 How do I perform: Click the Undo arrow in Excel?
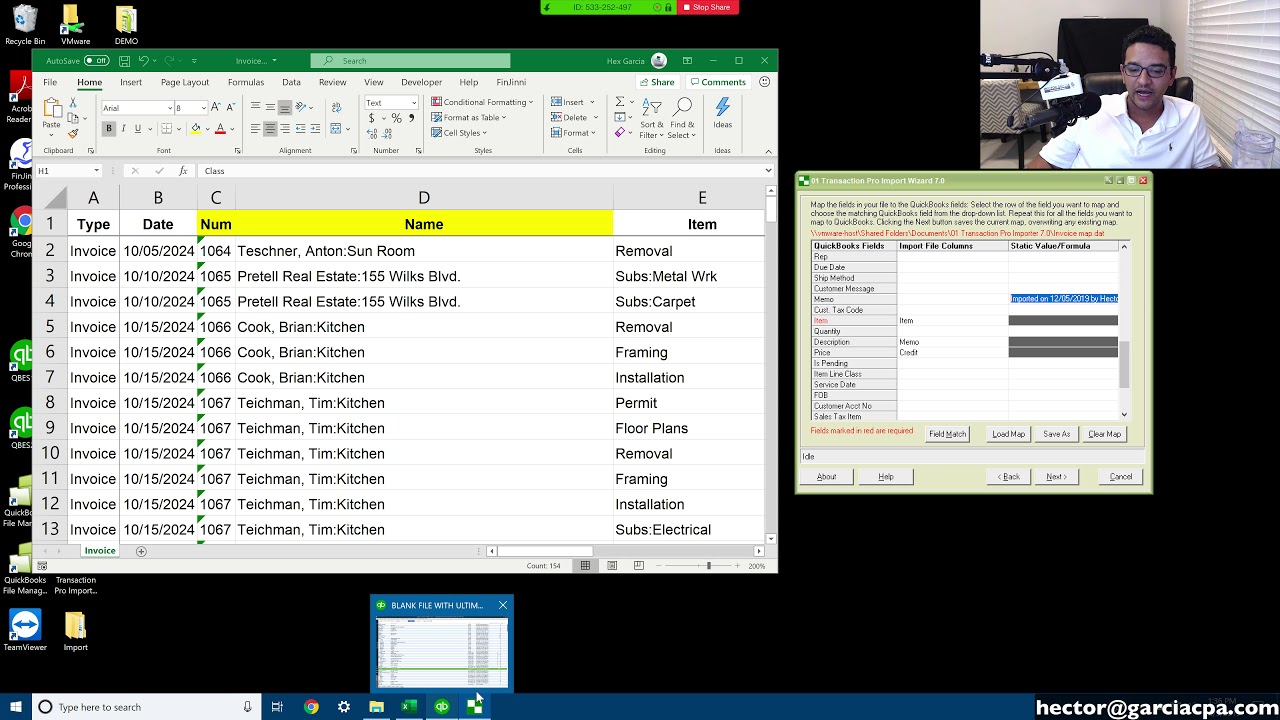144,61
